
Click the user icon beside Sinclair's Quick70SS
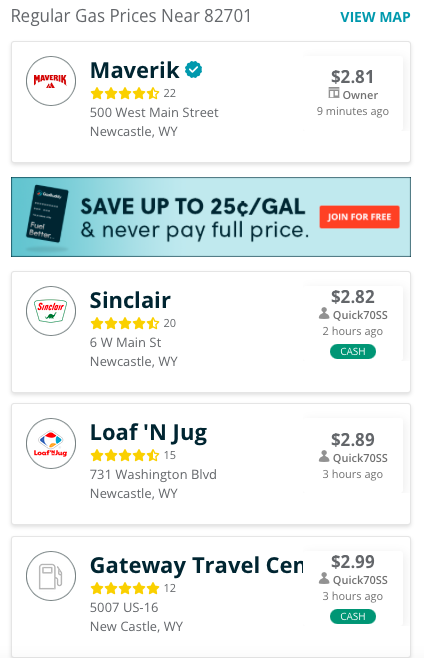click(x=324, y=313)
